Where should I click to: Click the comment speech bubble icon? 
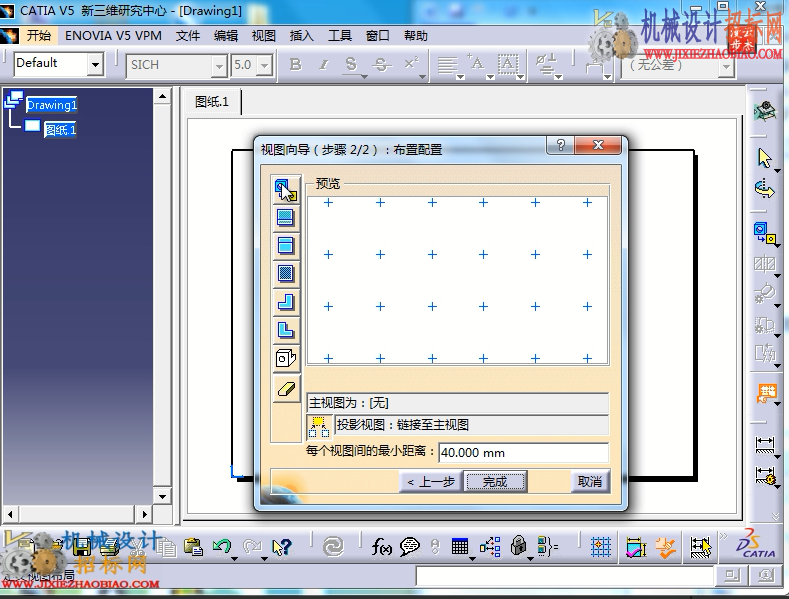point(410,547)
